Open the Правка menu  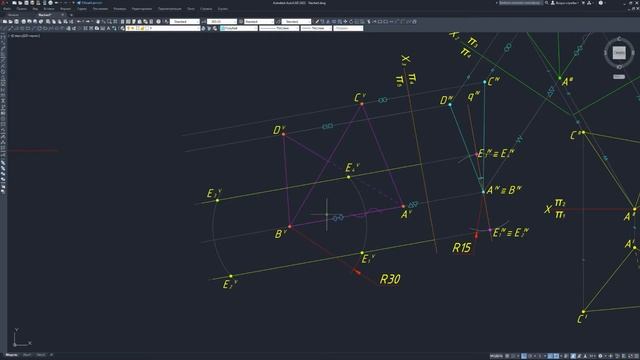[22, 9]
